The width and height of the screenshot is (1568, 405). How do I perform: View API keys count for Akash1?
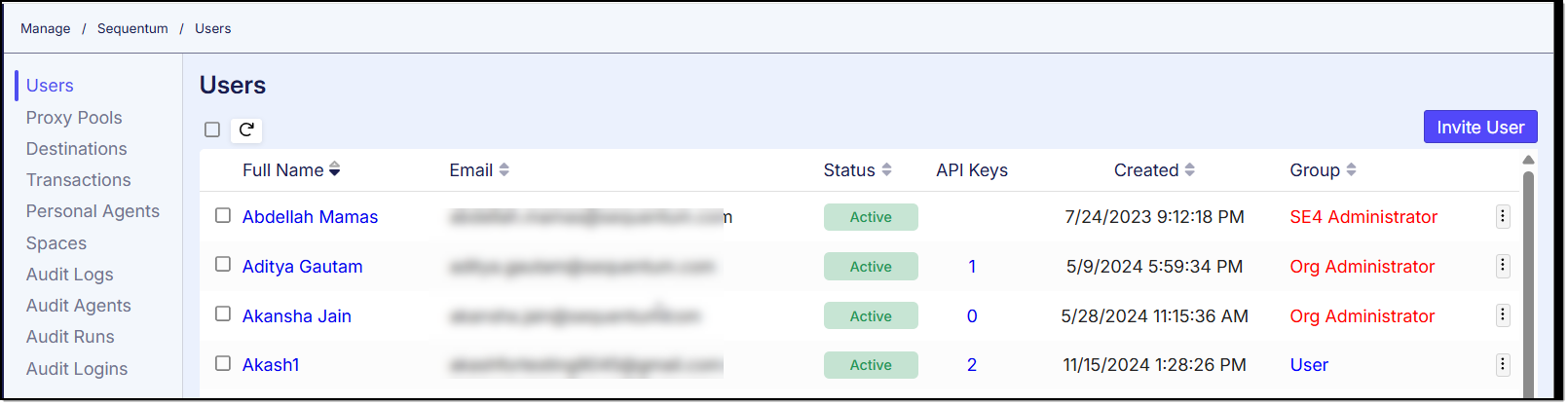(x=972, y=365)
